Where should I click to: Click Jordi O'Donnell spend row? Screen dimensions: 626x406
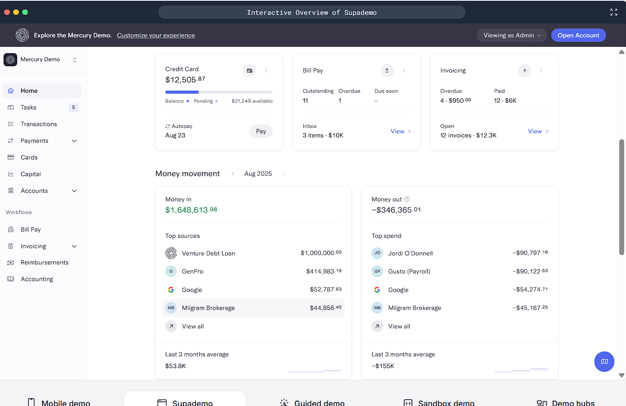[460, 253]
